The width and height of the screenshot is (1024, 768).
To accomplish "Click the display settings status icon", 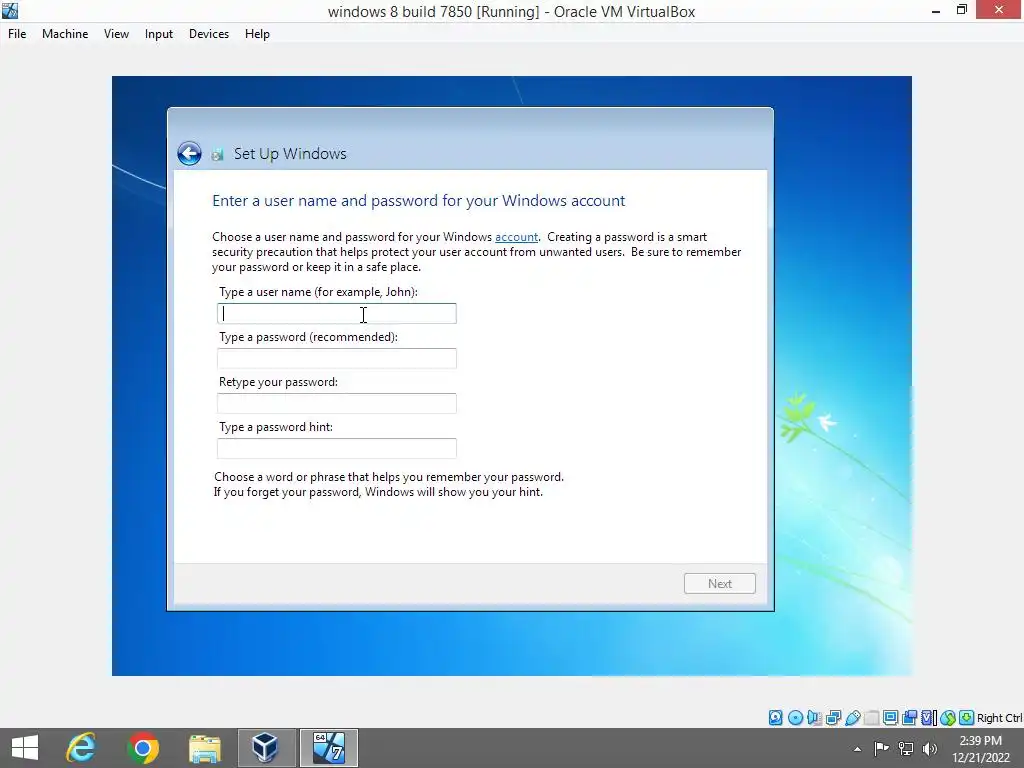I will 890,718.
